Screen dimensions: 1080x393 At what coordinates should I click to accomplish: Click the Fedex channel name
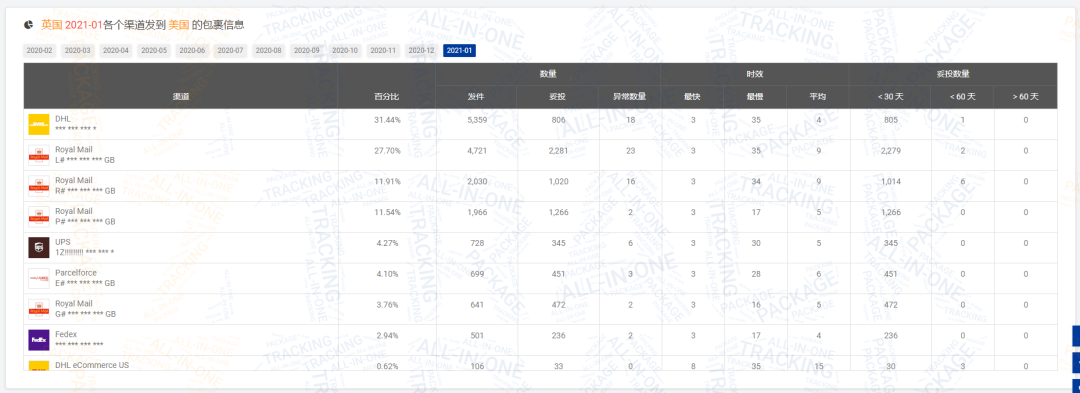point(66,334)
